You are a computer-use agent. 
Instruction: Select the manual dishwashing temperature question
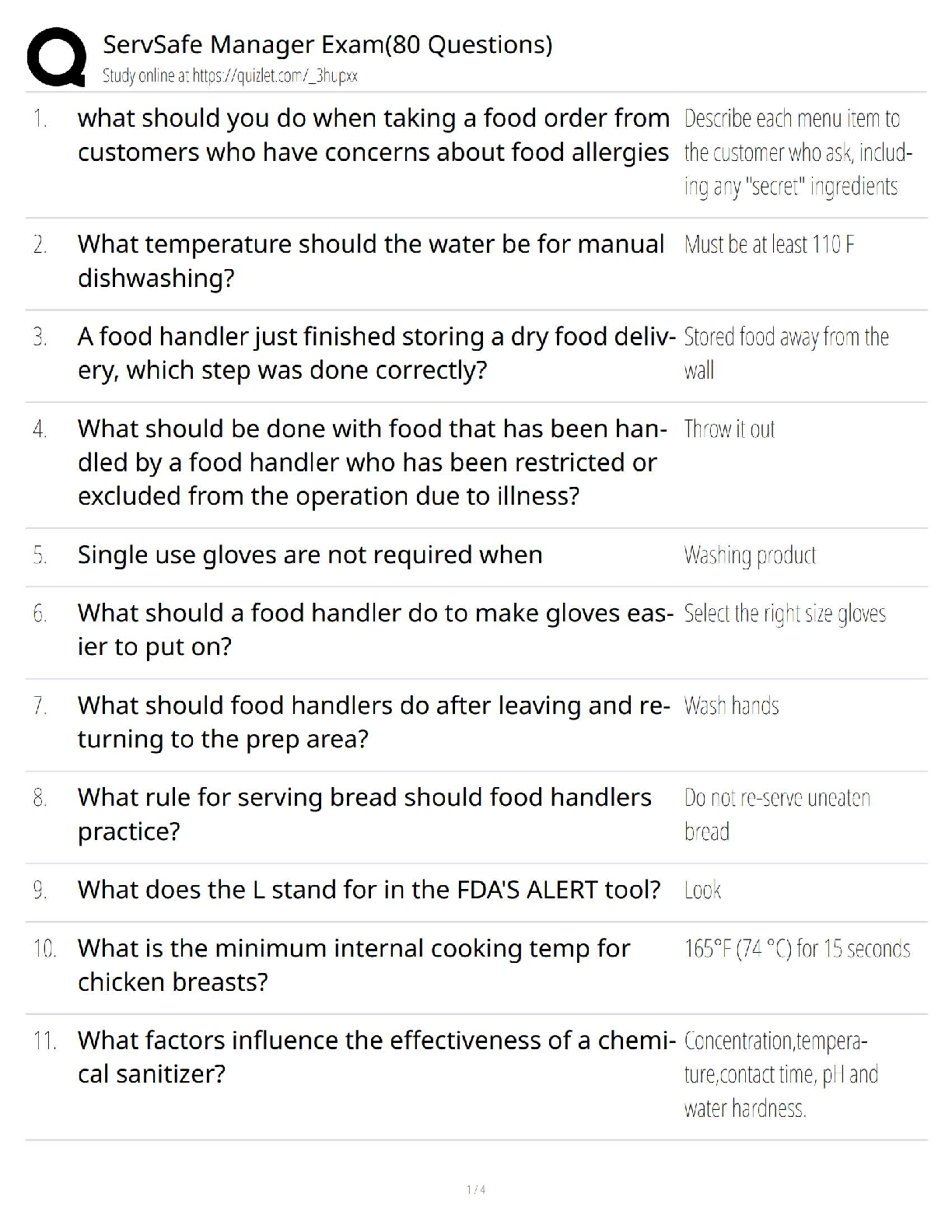coord(371,261)
